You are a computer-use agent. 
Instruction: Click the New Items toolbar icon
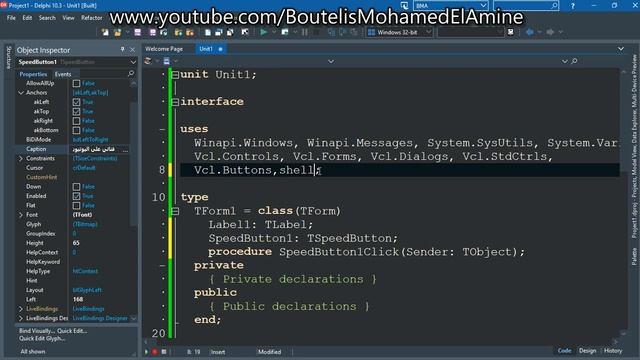coord(105,32)
